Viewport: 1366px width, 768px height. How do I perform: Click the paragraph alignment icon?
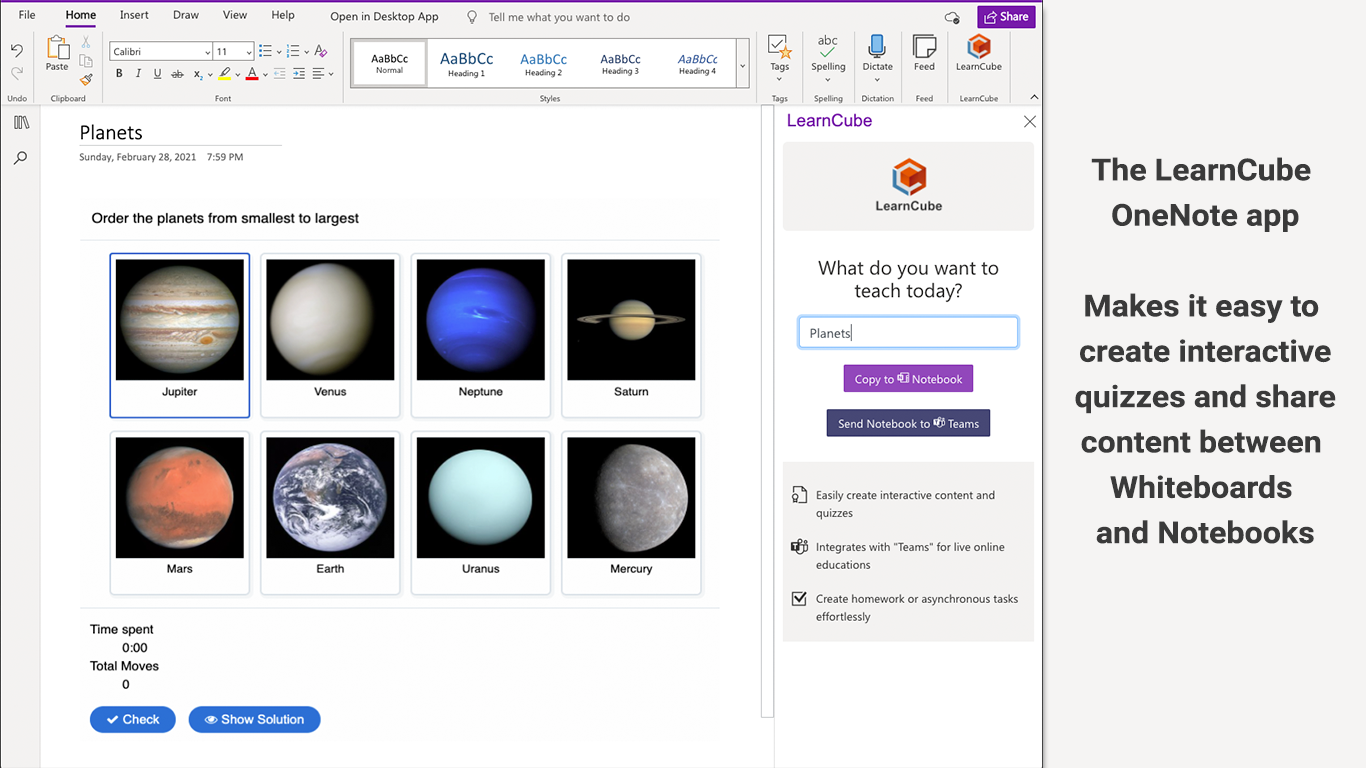[x=318, y=74]
